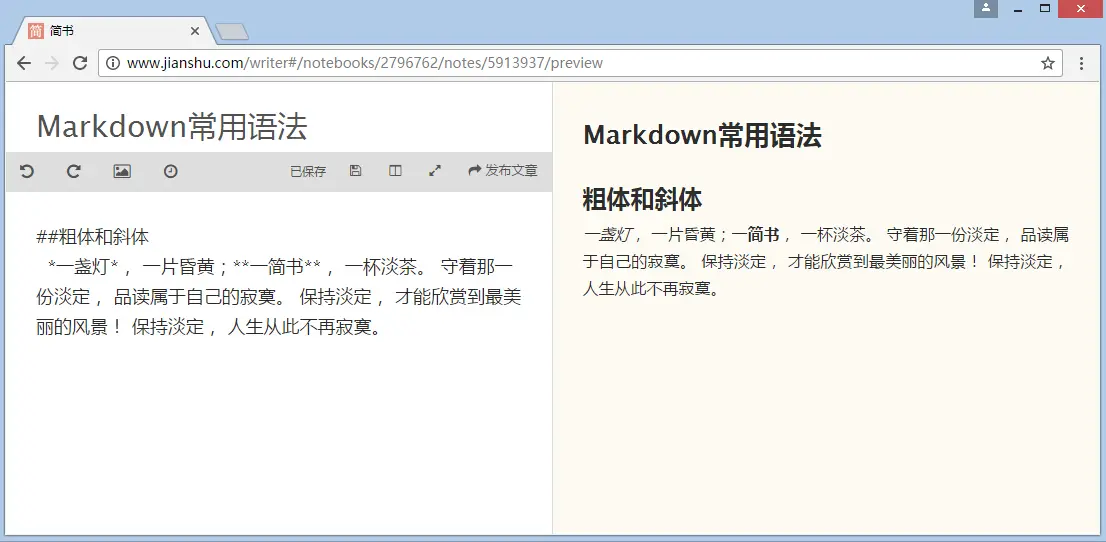The height and width of the screenshot is (542, 1106).
Task: Click the 已保存 status label
Action: [308, 171]
